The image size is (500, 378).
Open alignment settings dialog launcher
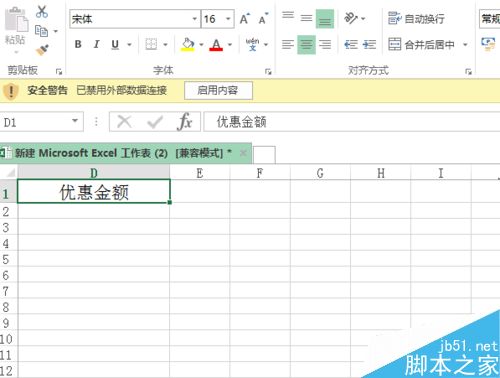pos(468,71)
